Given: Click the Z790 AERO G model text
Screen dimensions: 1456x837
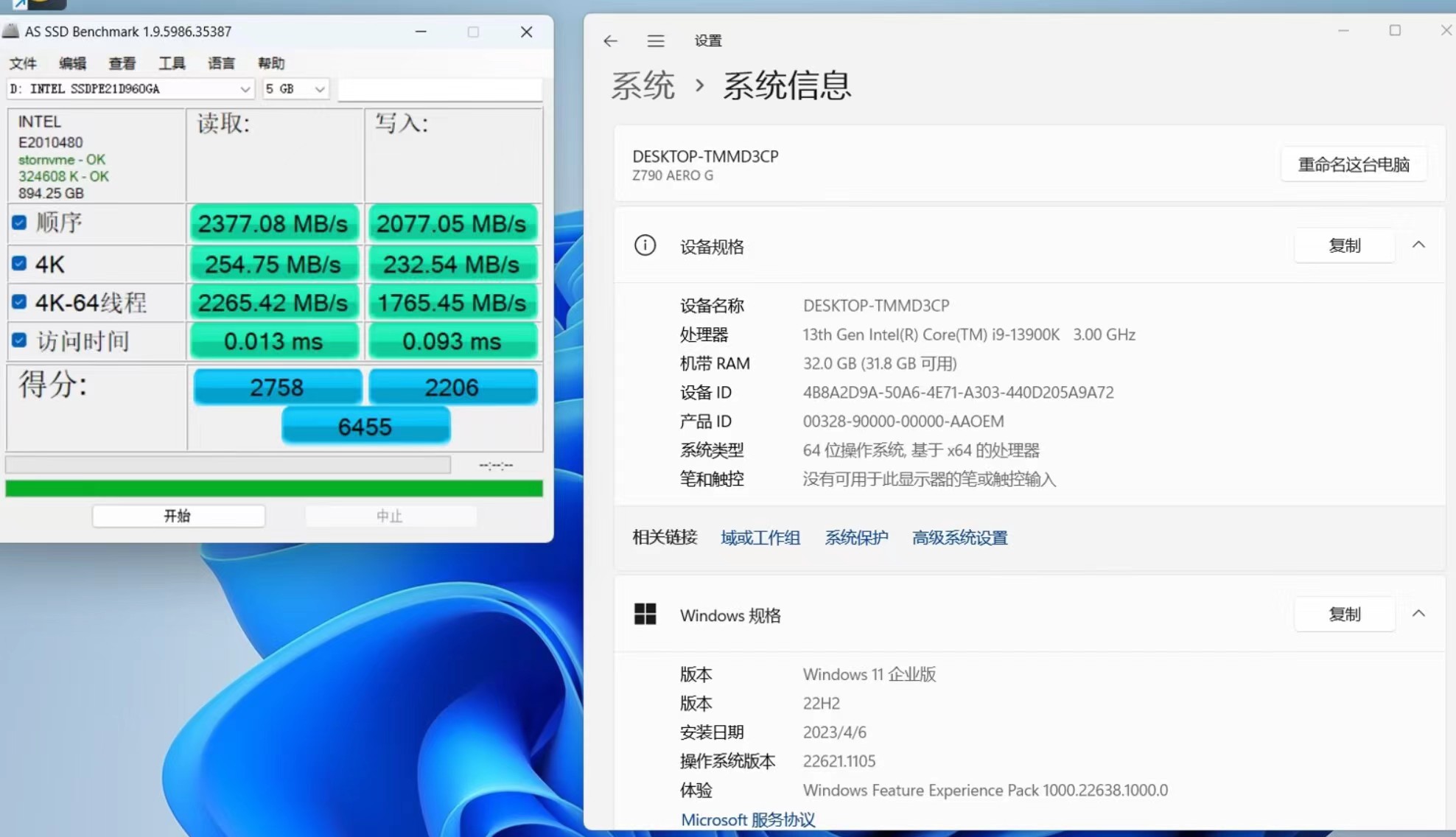Looking at the screenshot, I should click(673, 175).
